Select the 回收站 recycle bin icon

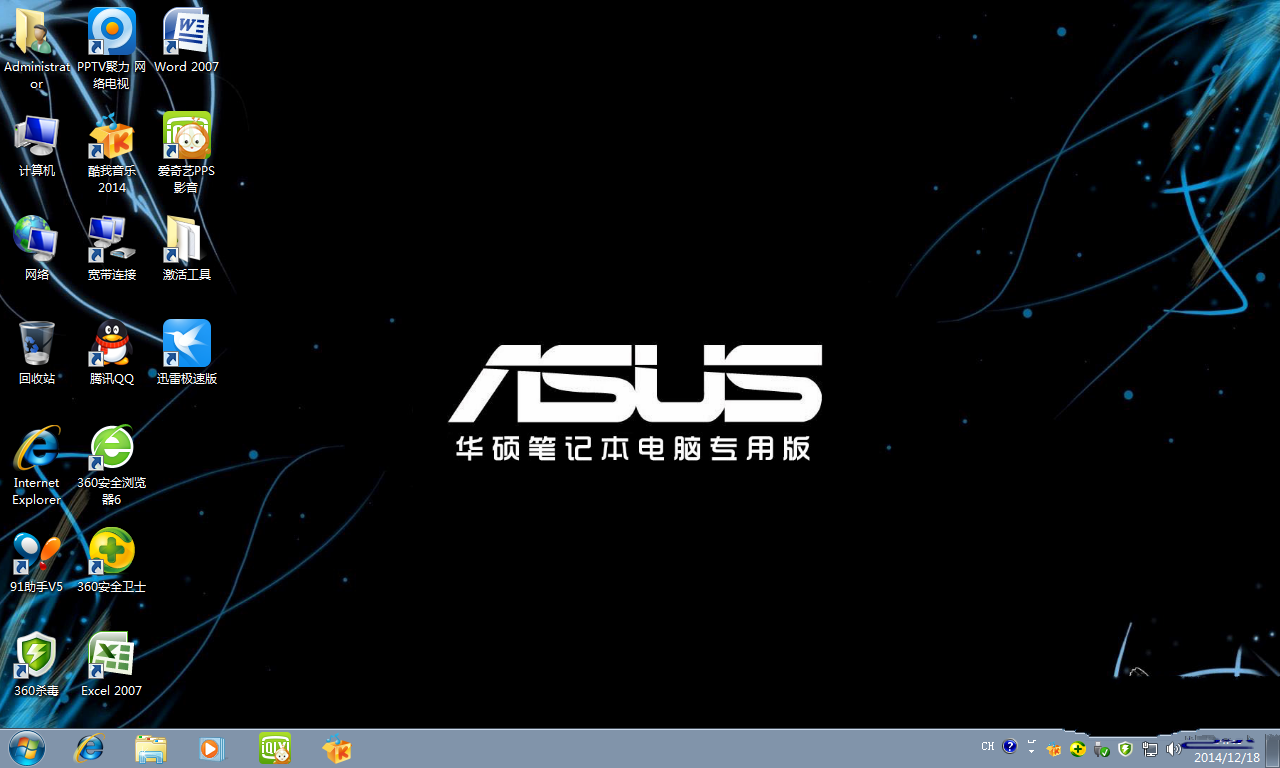click(x=37, y=353)
